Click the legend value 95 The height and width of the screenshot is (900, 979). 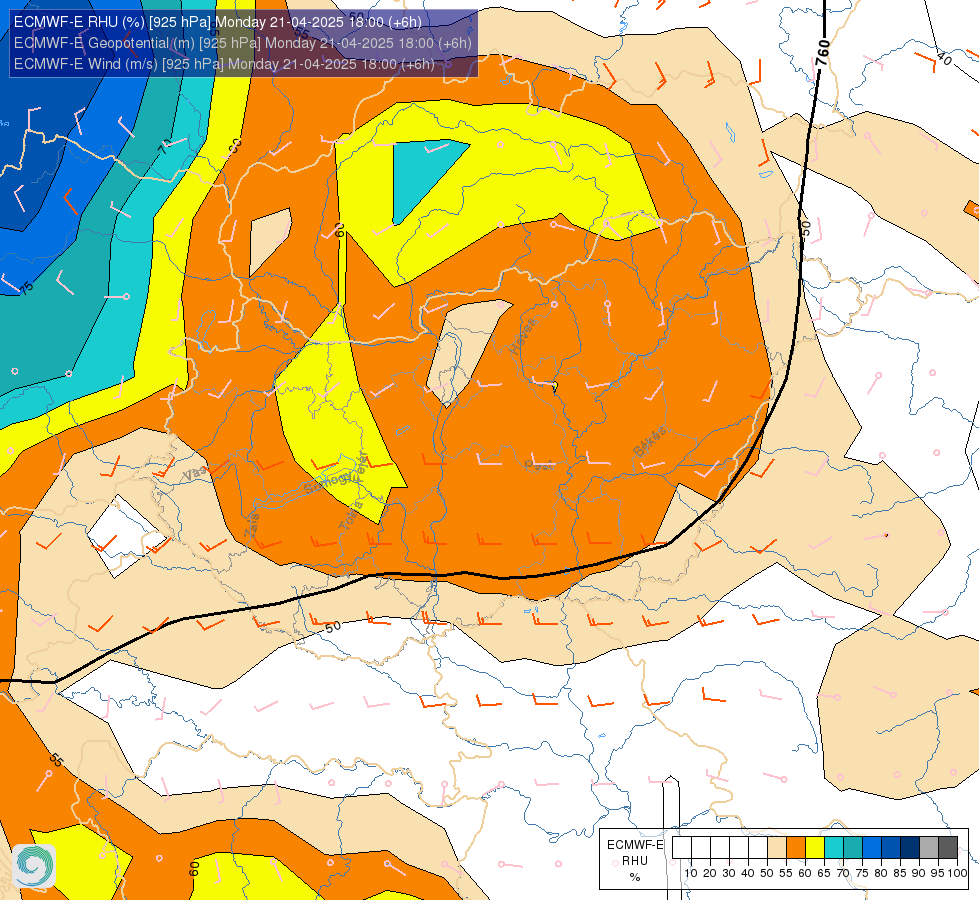coord(937,873)
